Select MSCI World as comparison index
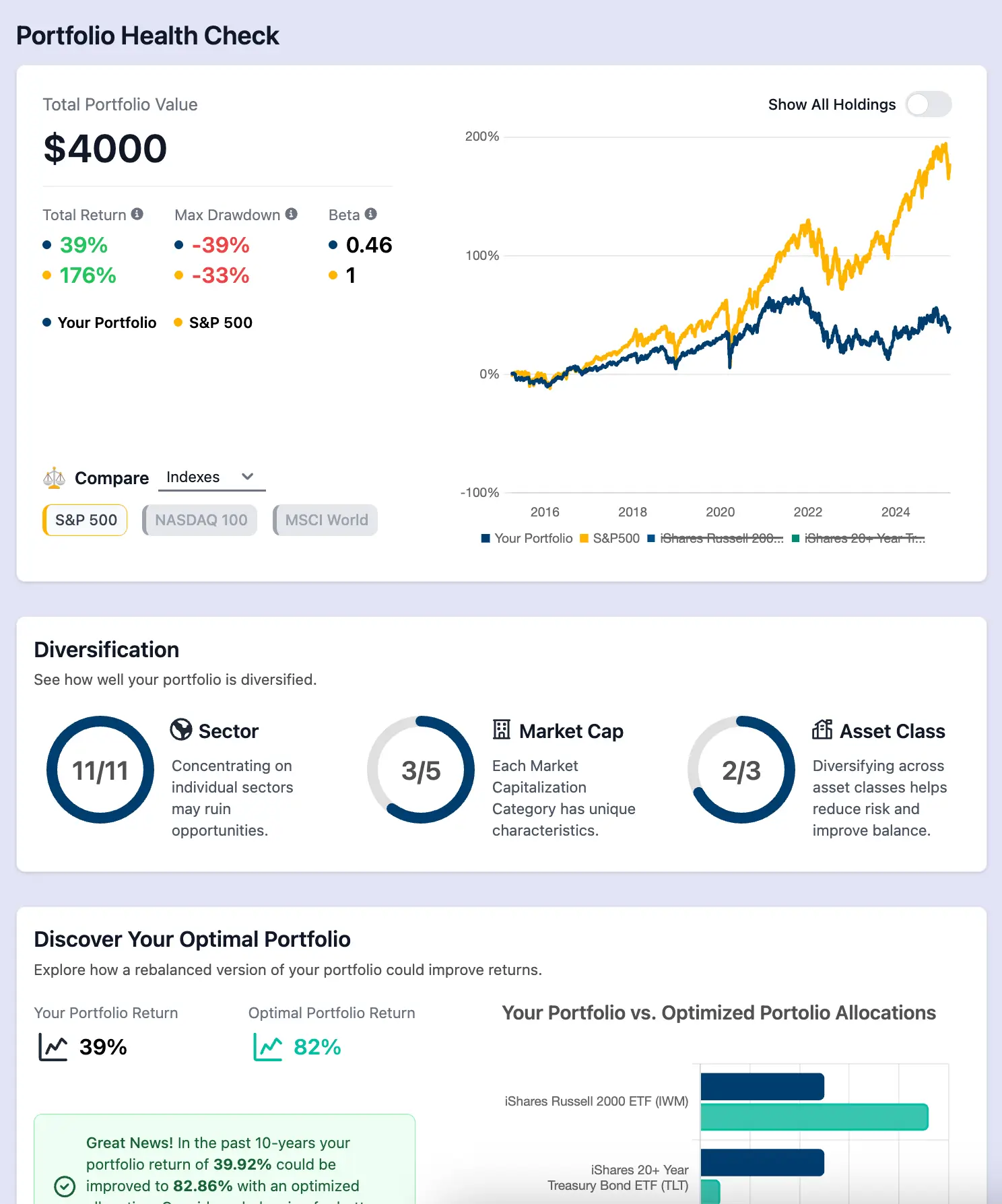The width and height of the screenshot is (1002, 1204). (x=325, y=520)
